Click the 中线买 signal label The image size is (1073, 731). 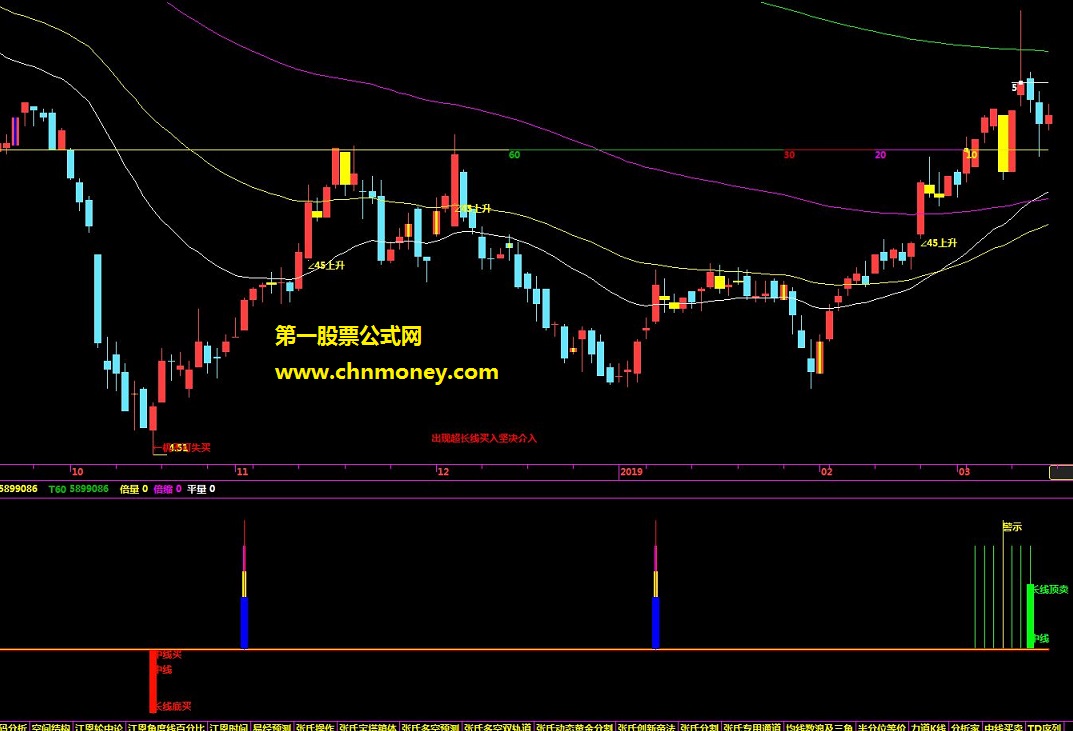coord(168,655)
